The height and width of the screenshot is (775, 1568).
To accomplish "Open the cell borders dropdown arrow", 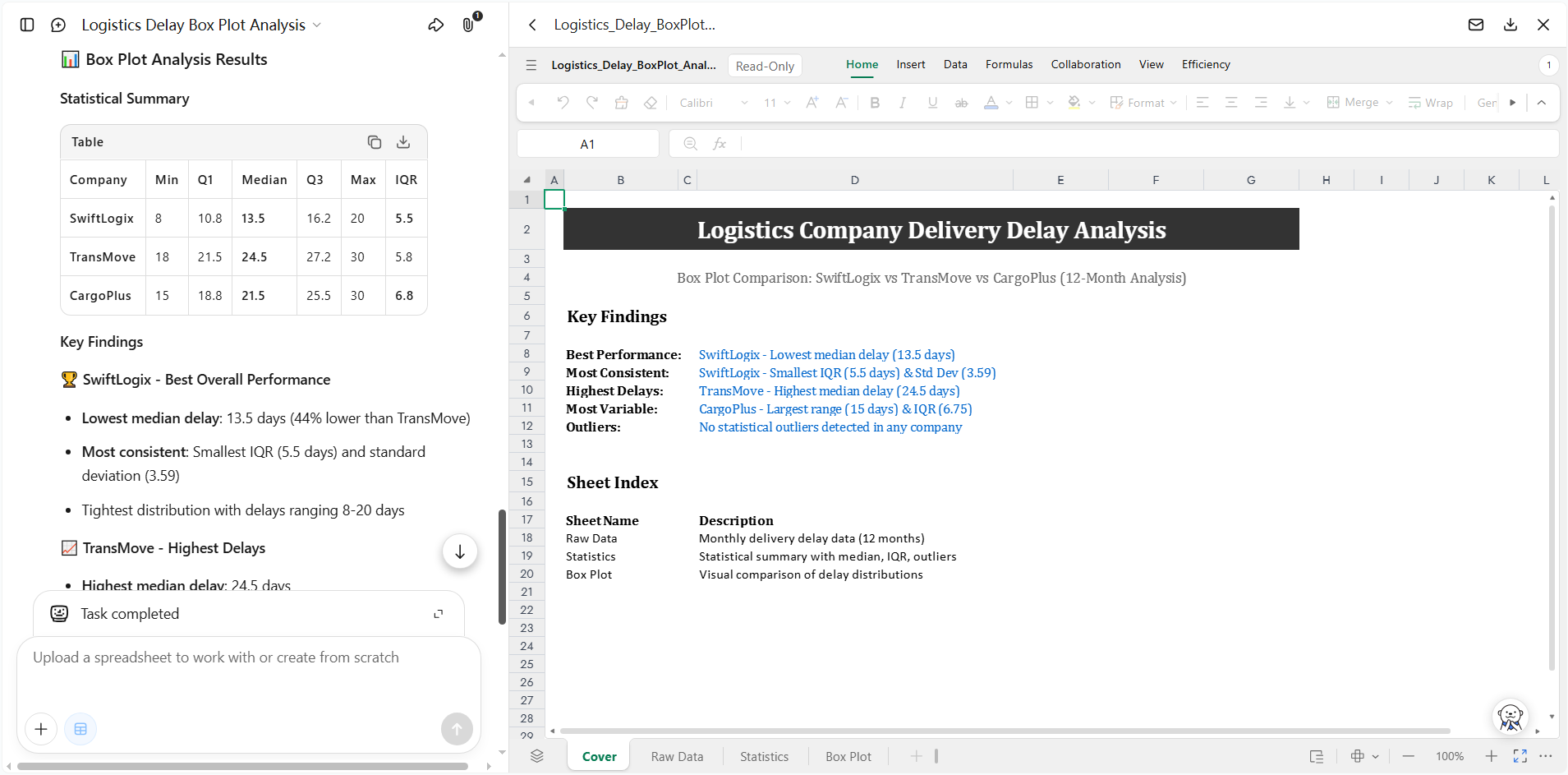I will 1050,103.
